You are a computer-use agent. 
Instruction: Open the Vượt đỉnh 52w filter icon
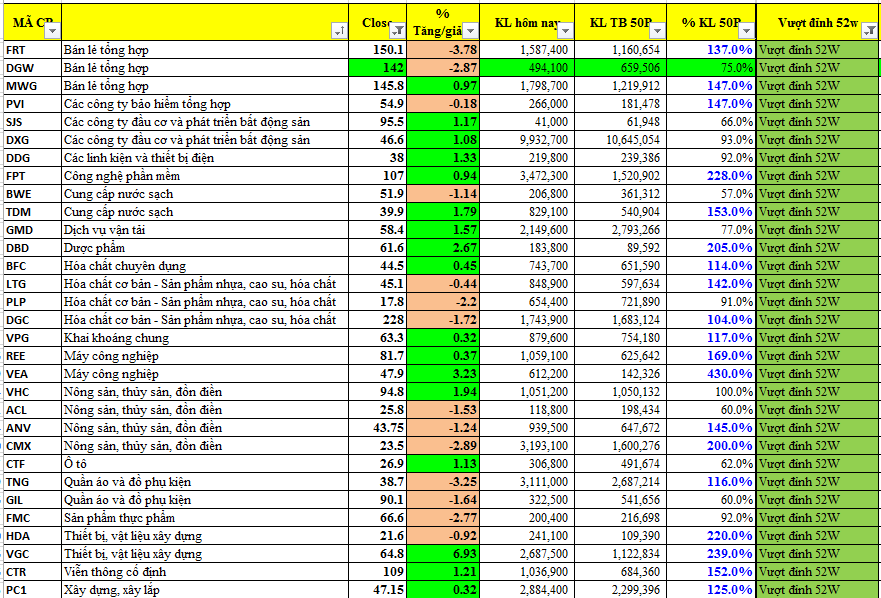click(869, 30)
